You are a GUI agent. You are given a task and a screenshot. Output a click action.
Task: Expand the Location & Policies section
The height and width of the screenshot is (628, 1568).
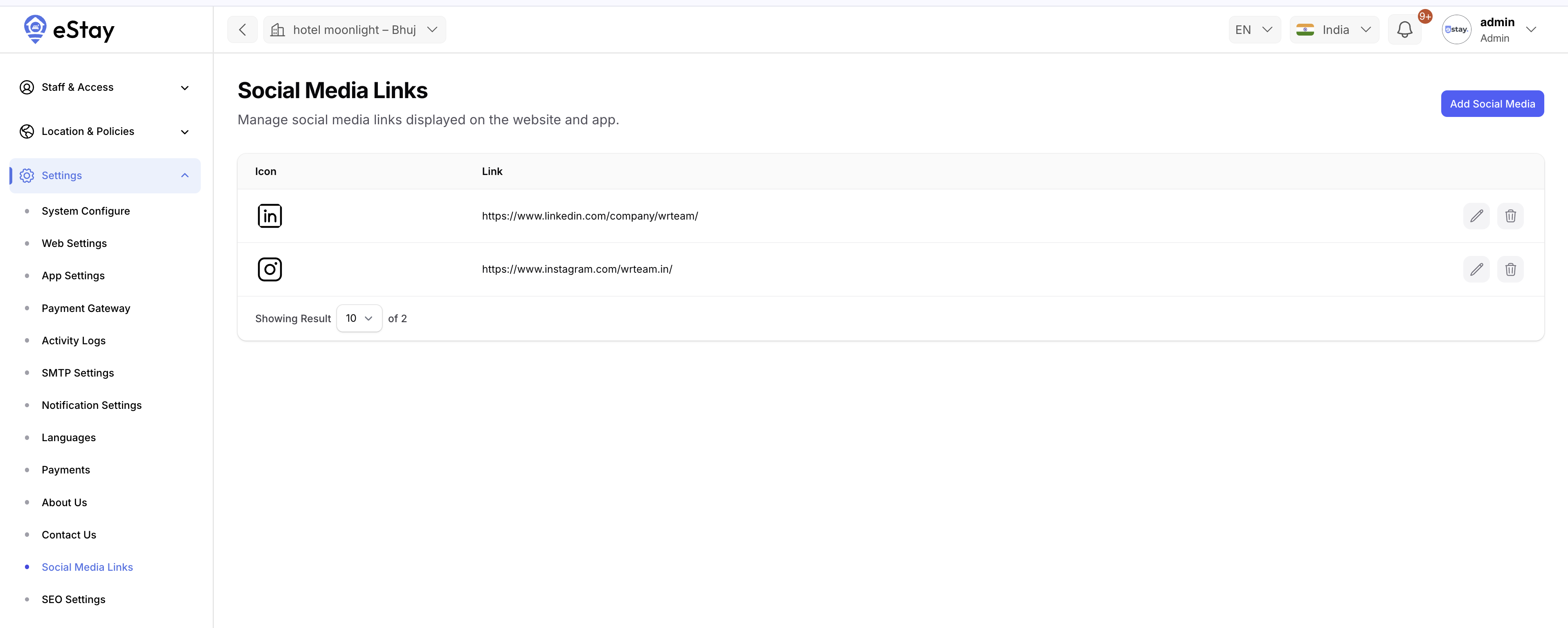click(x=105, y=131)
